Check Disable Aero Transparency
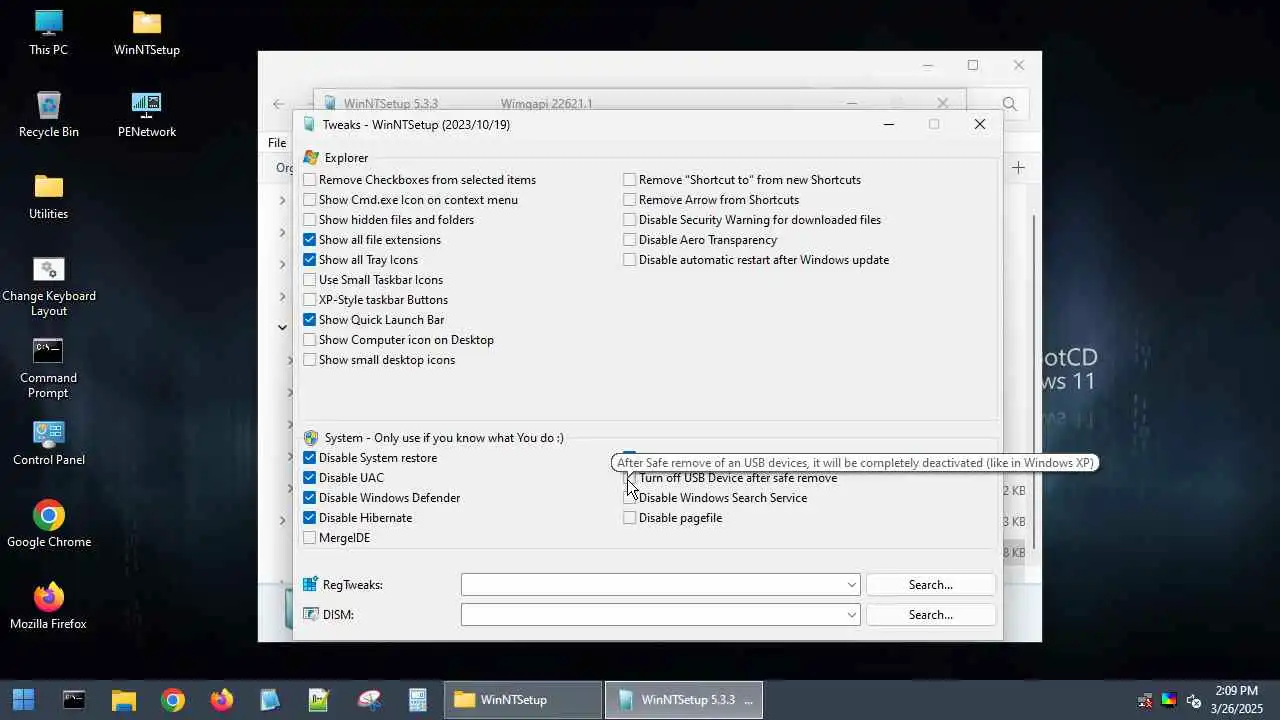The width and height of the screenshot is (1280, 720). (630, 240)
